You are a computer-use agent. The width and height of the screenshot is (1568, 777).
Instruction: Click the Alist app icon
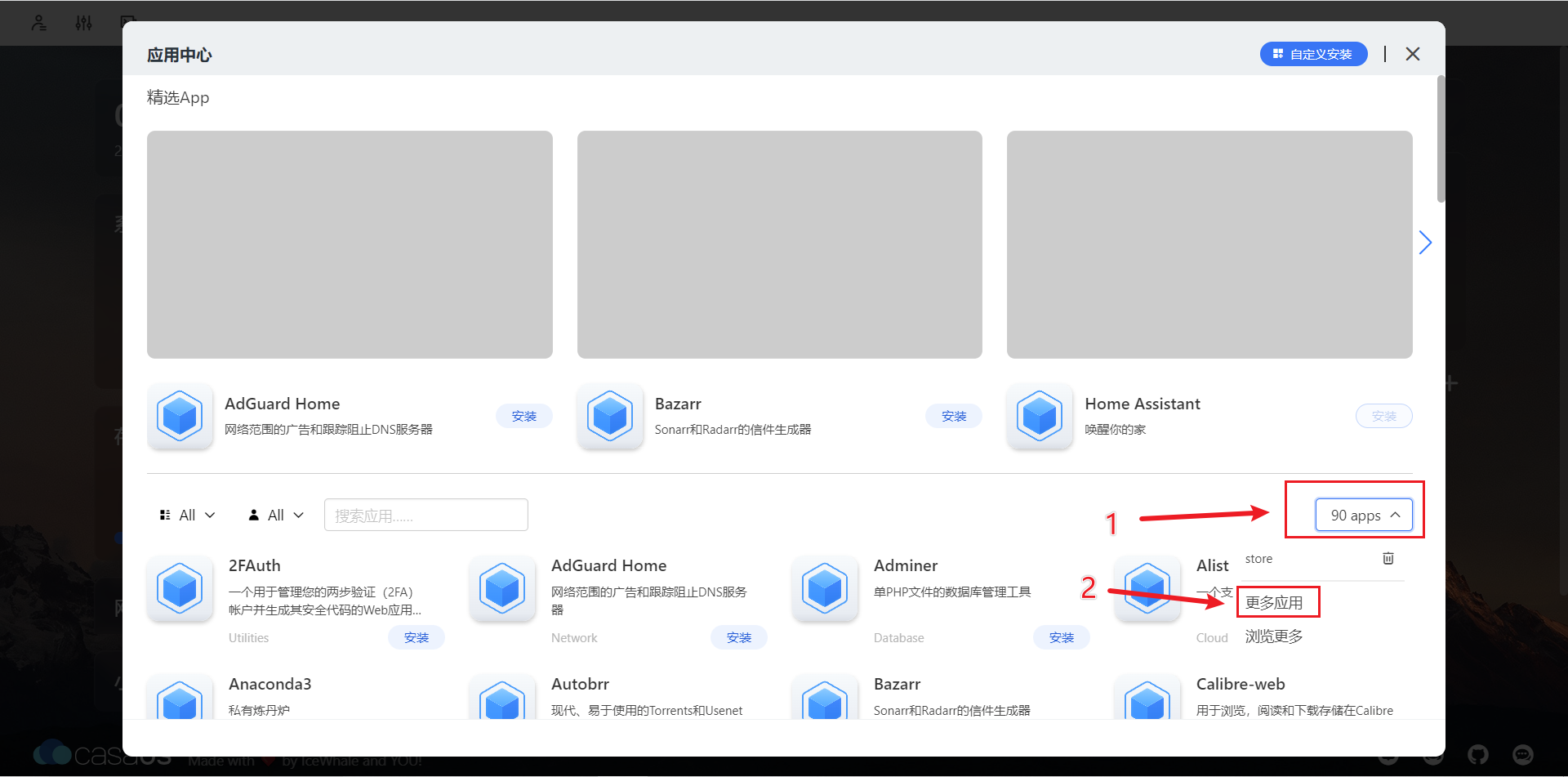pyautogui.click(x=1148, y=588)
